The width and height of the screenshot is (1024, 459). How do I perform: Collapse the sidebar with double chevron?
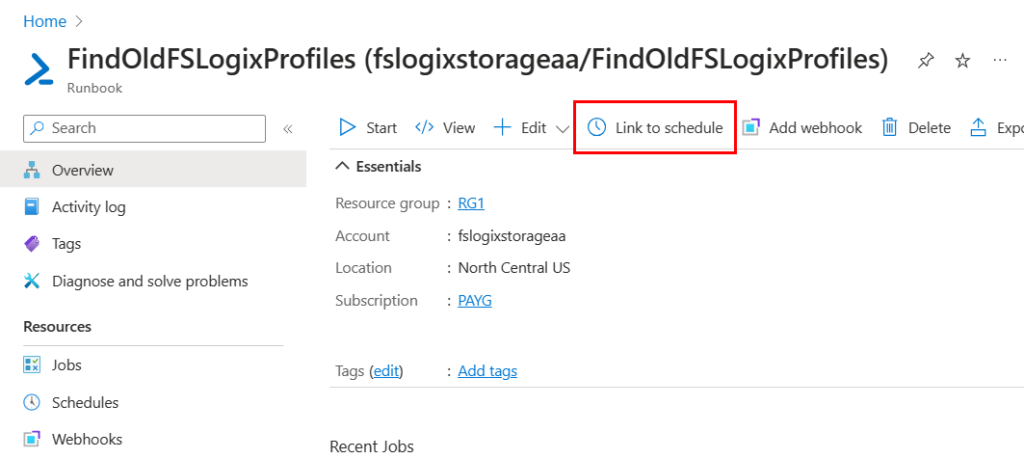pos(287,129)
